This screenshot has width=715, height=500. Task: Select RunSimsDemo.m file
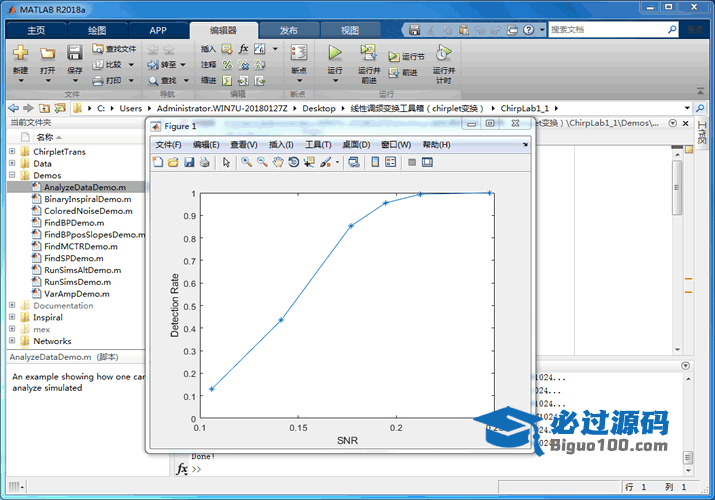point(78,282)
